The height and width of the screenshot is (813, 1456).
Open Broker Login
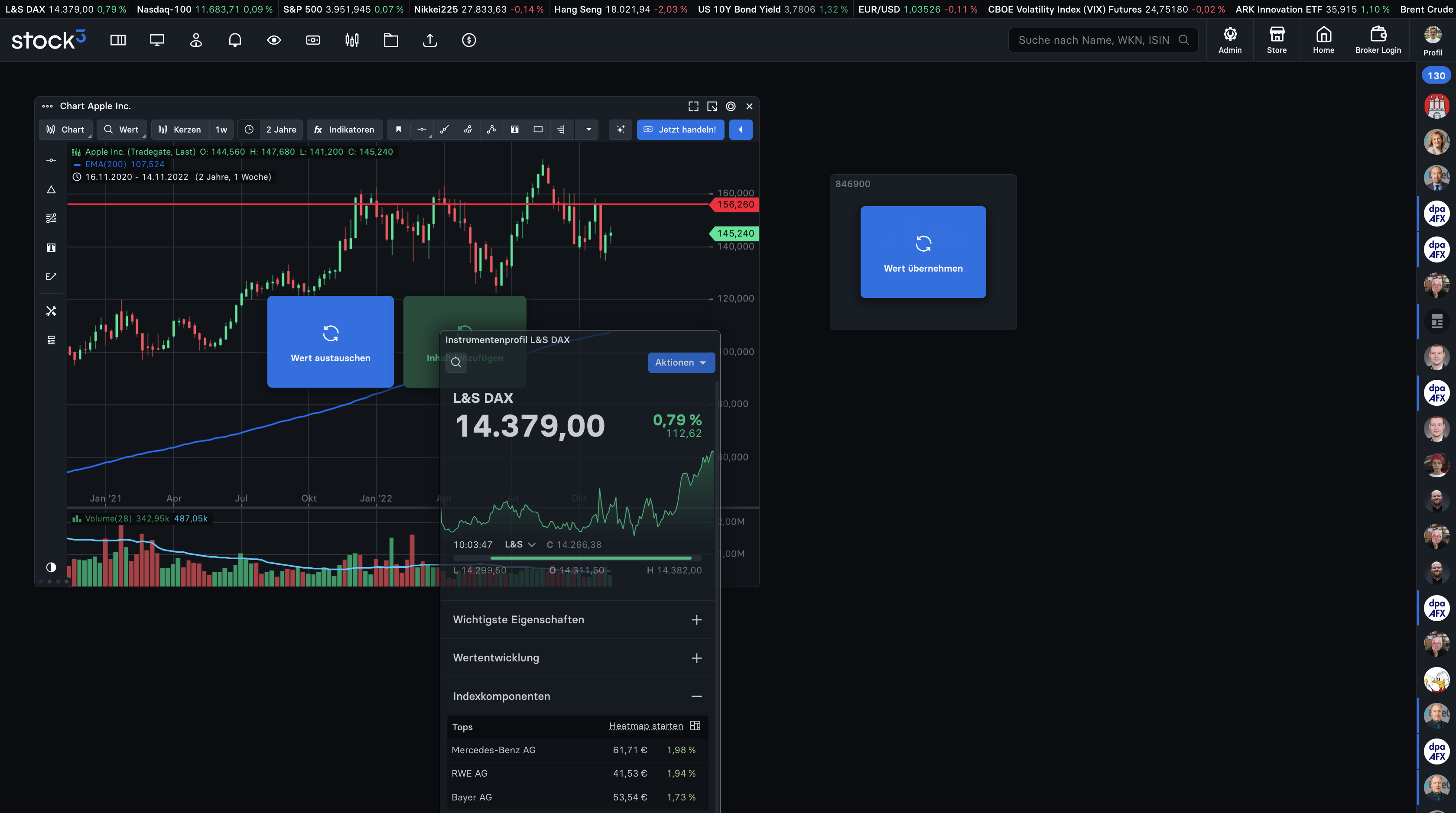point(1378,40)
